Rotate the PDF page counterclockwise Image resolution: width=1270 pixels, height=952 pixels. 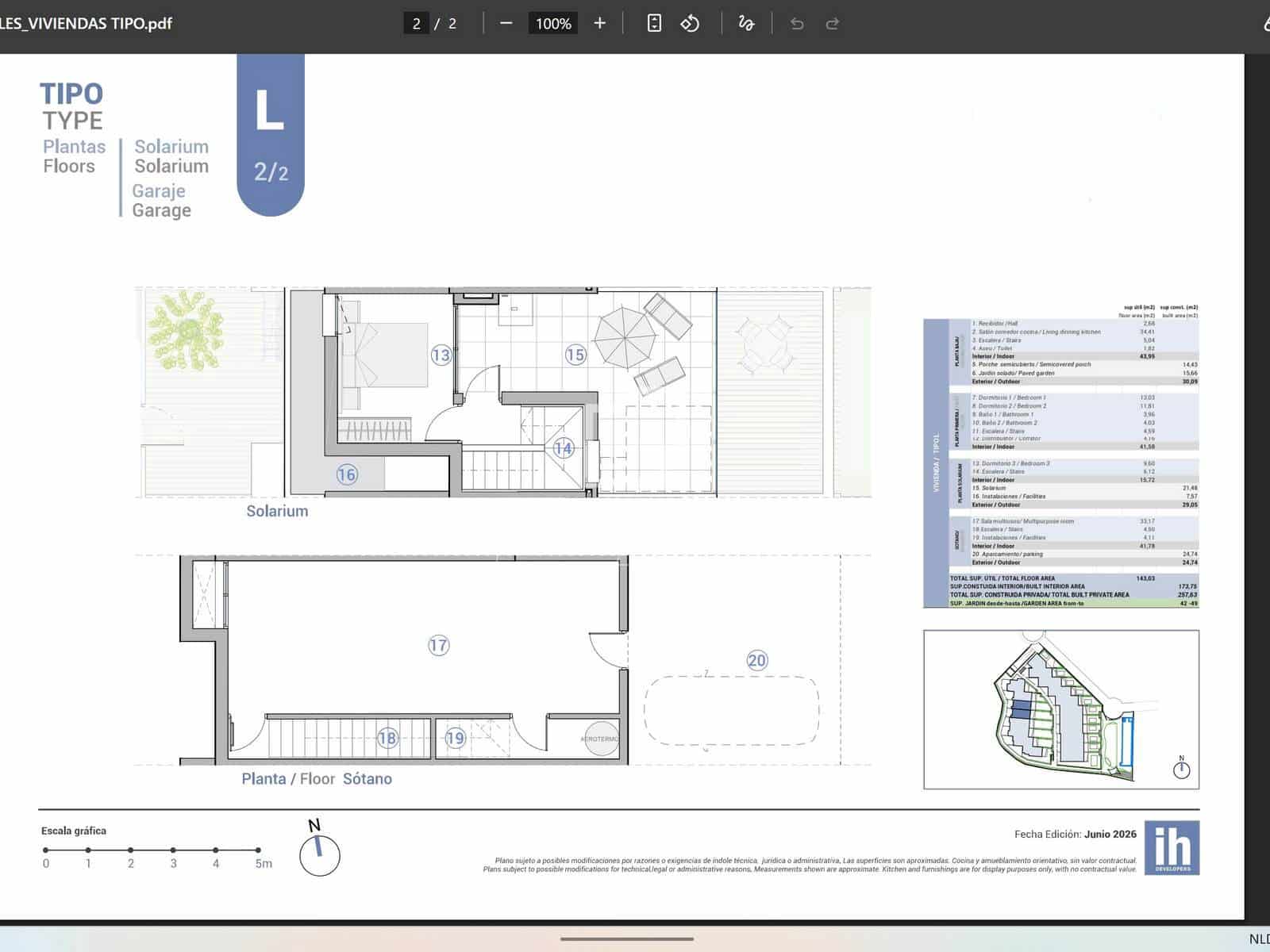click(690, 24)
